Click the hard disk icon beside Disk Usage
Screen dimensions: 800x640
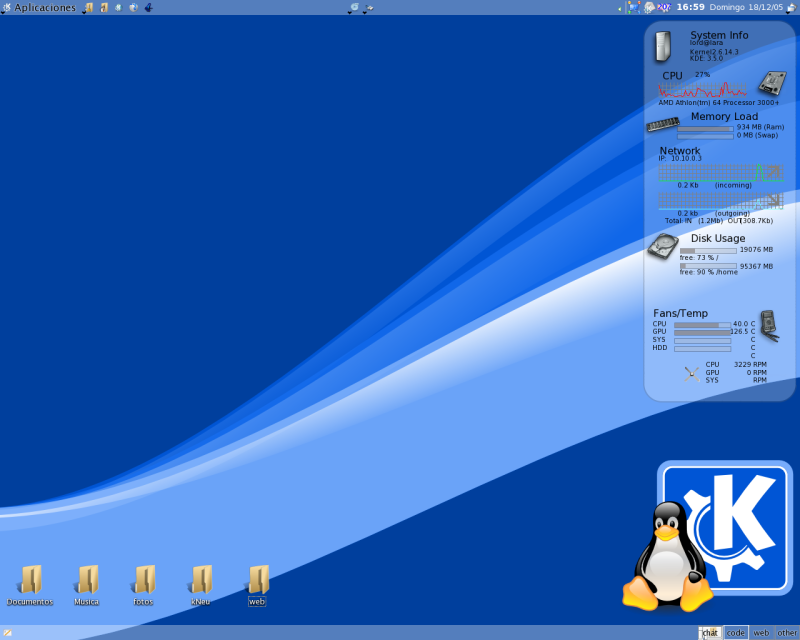pyautogui.click(x=663, y=247)
